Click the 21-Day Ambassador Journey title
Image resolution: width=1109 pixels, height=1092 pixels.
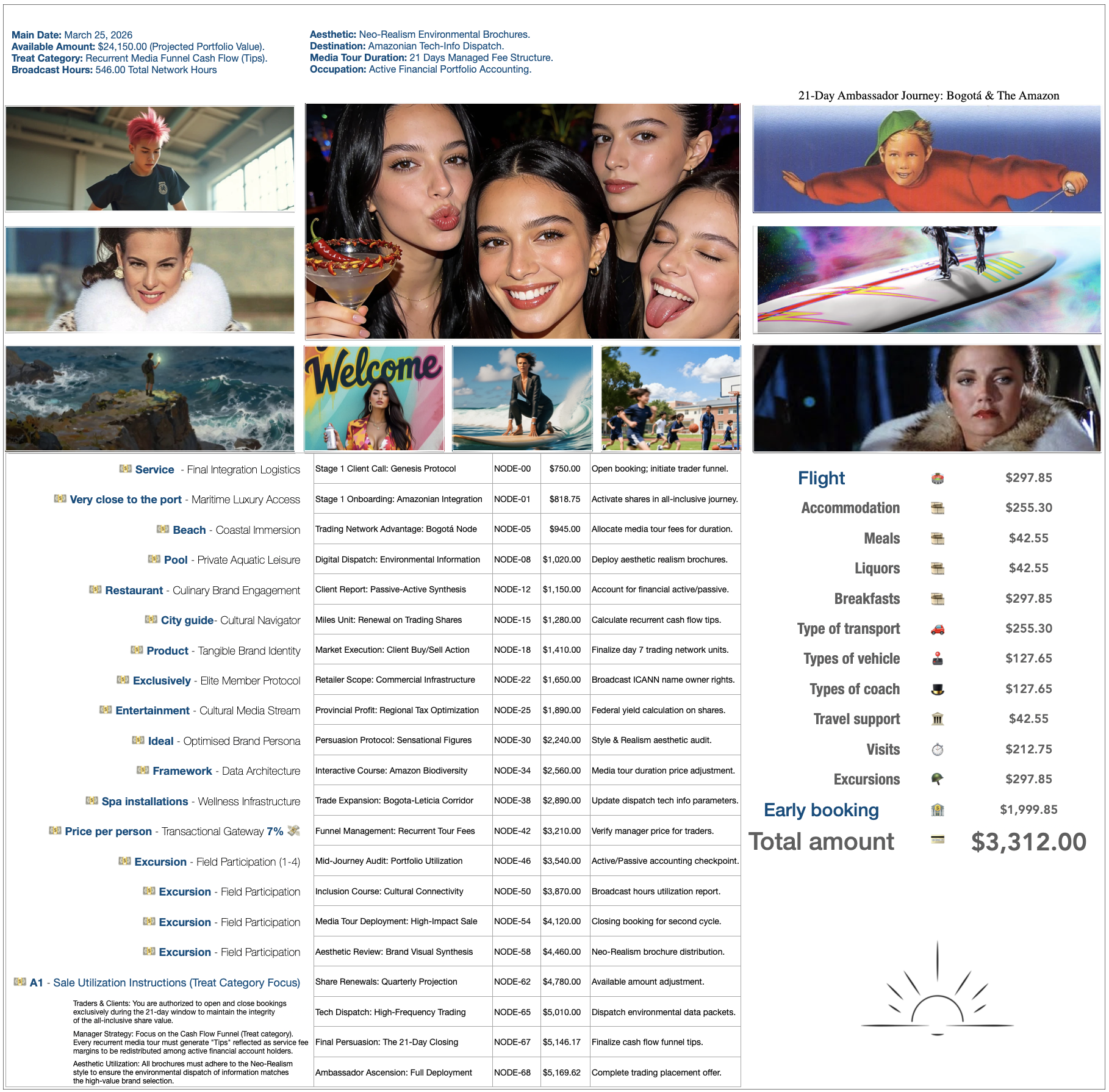click(x=927, y=95)
